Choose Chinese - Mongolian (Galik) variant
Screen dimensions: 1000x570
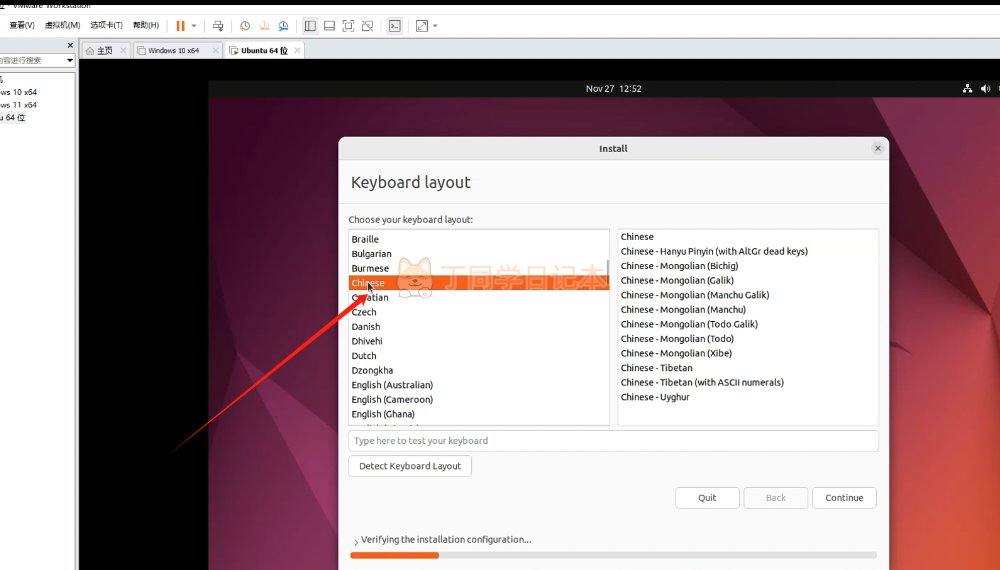[x=747, y=281]
